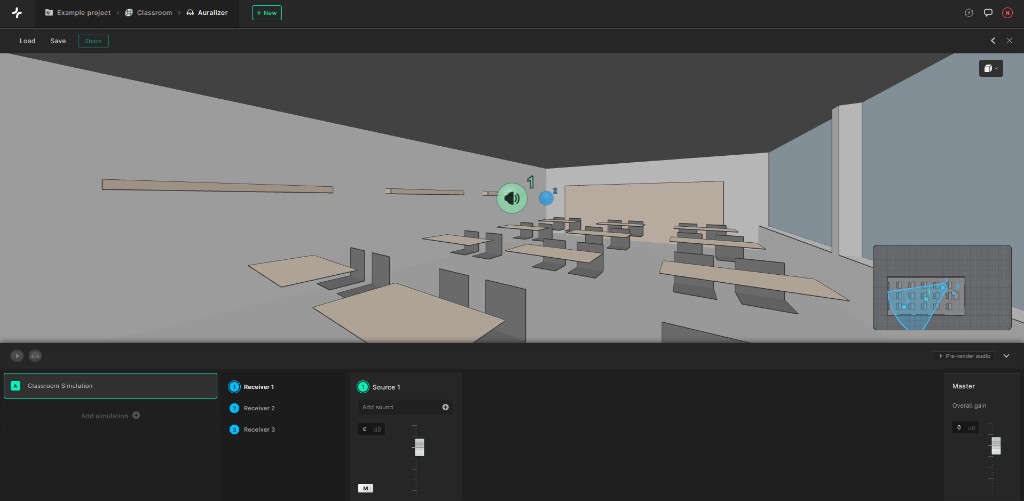Click the New button

[x=266, y=12]
